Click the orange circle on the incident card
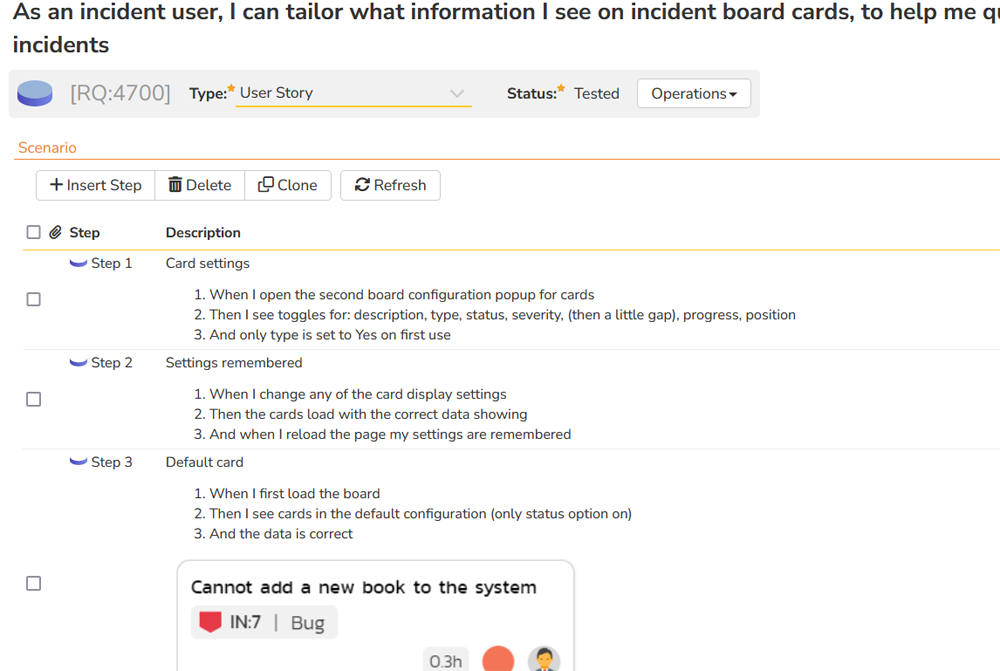The width and height of the screenshot is (1000, 671). (x=498, y=659)
